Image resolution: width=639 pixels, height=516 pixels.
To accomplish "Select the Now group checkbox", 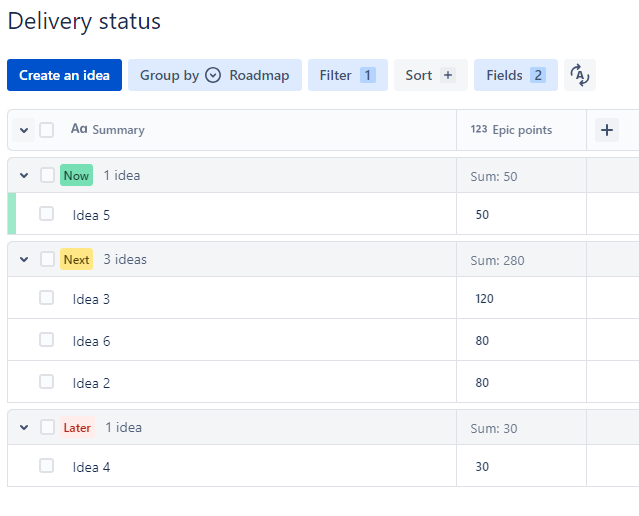I will [47, 175].
